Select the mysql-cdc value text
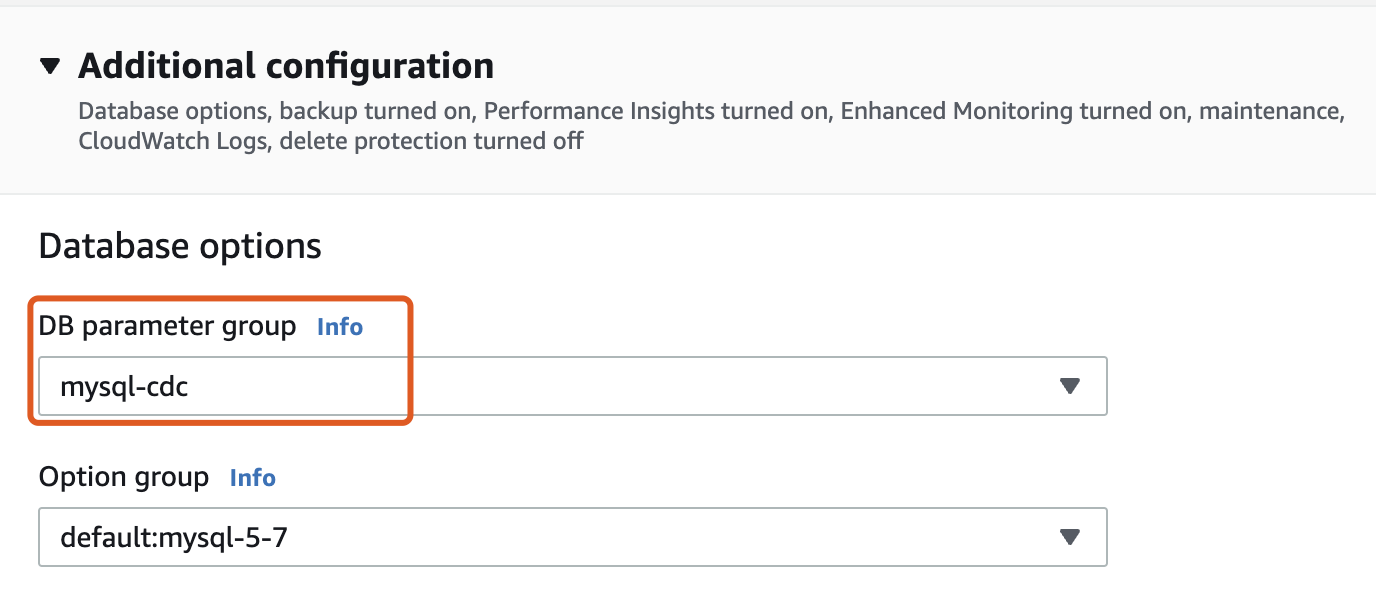This screenshot has width=1376, height=596. click(125, 387)
